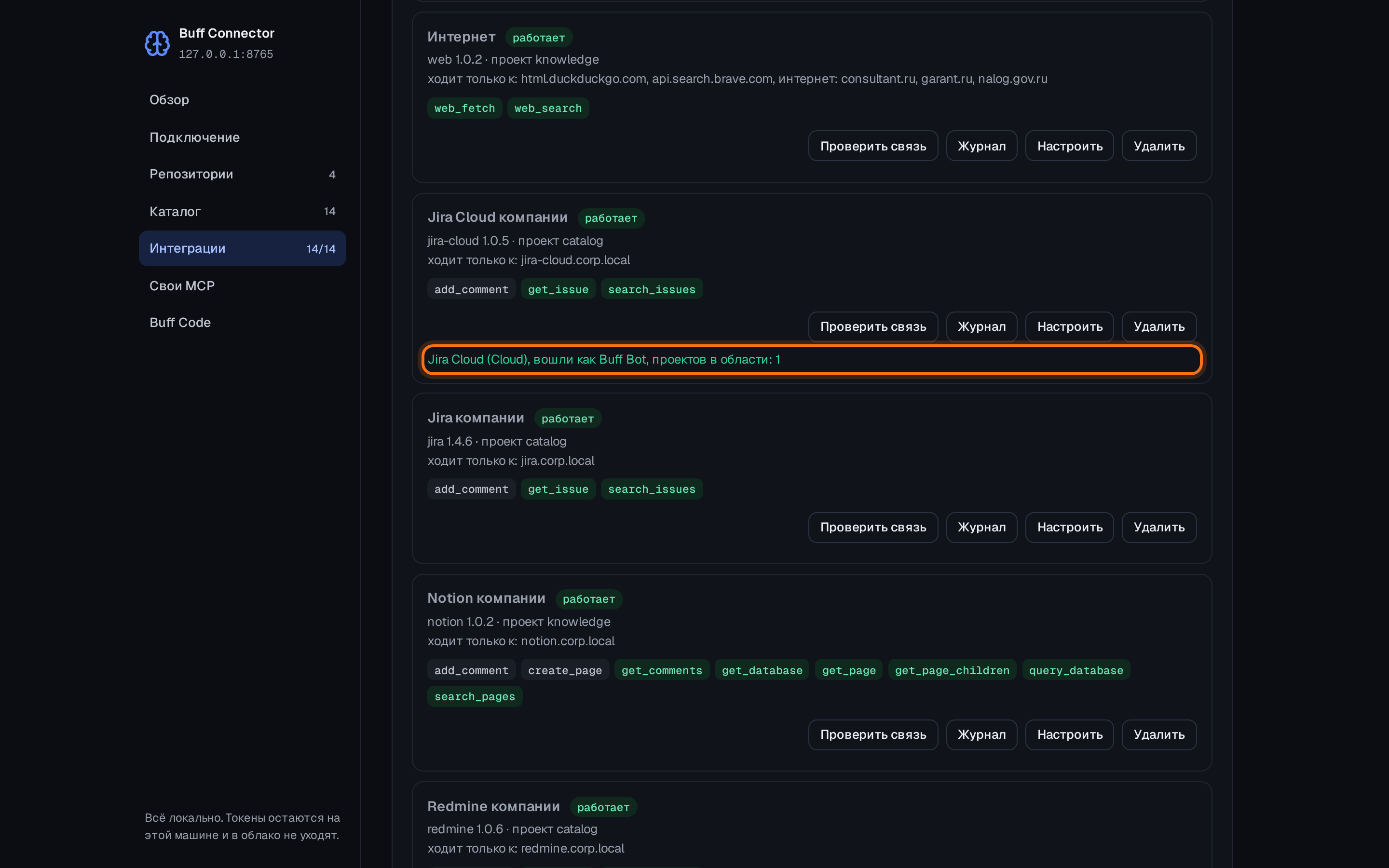Delete Jira компании integration

pyautogui.click(x=1159, y=527)
